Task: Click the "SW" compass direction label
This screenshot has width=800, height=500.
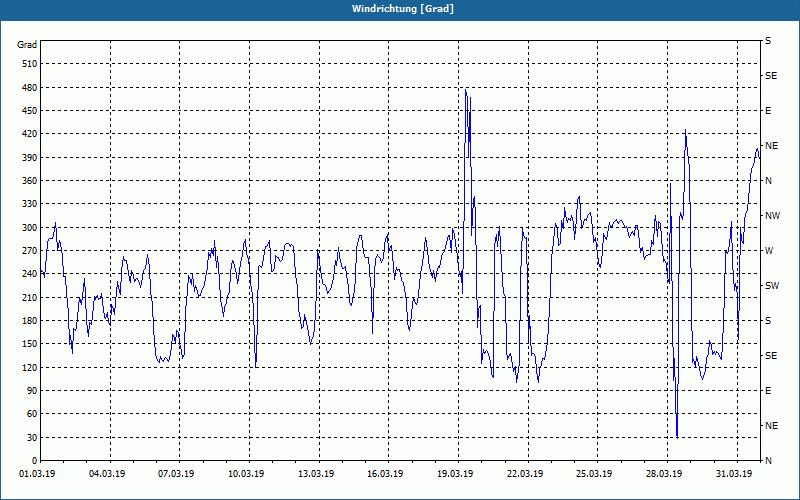Action: pyautogui.click(x=772, y=286)
